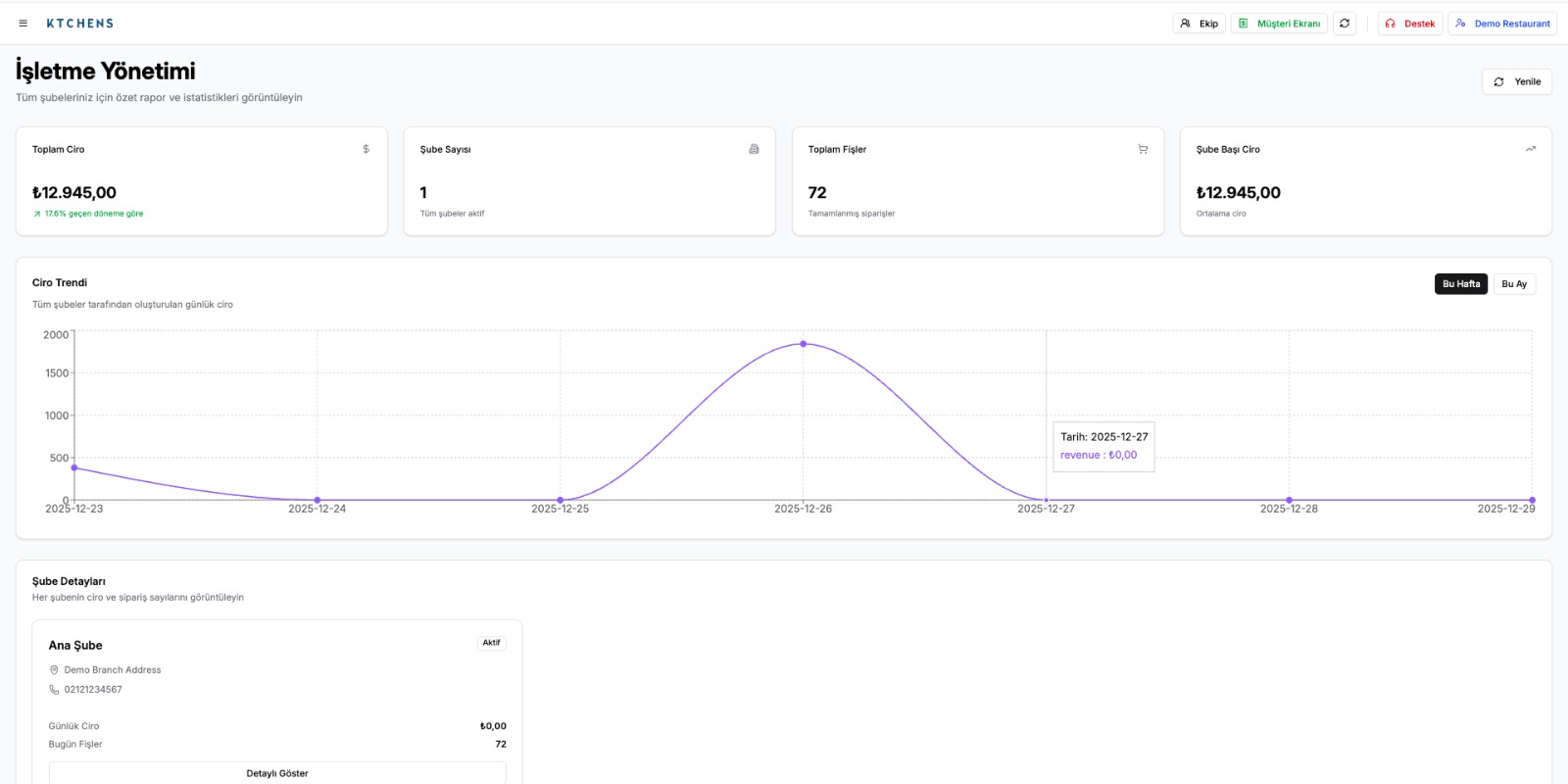The width and height of the screenshot is (1568, 784).
Task: Click phone icon next to 02121234567
Action: click(54, 690)
